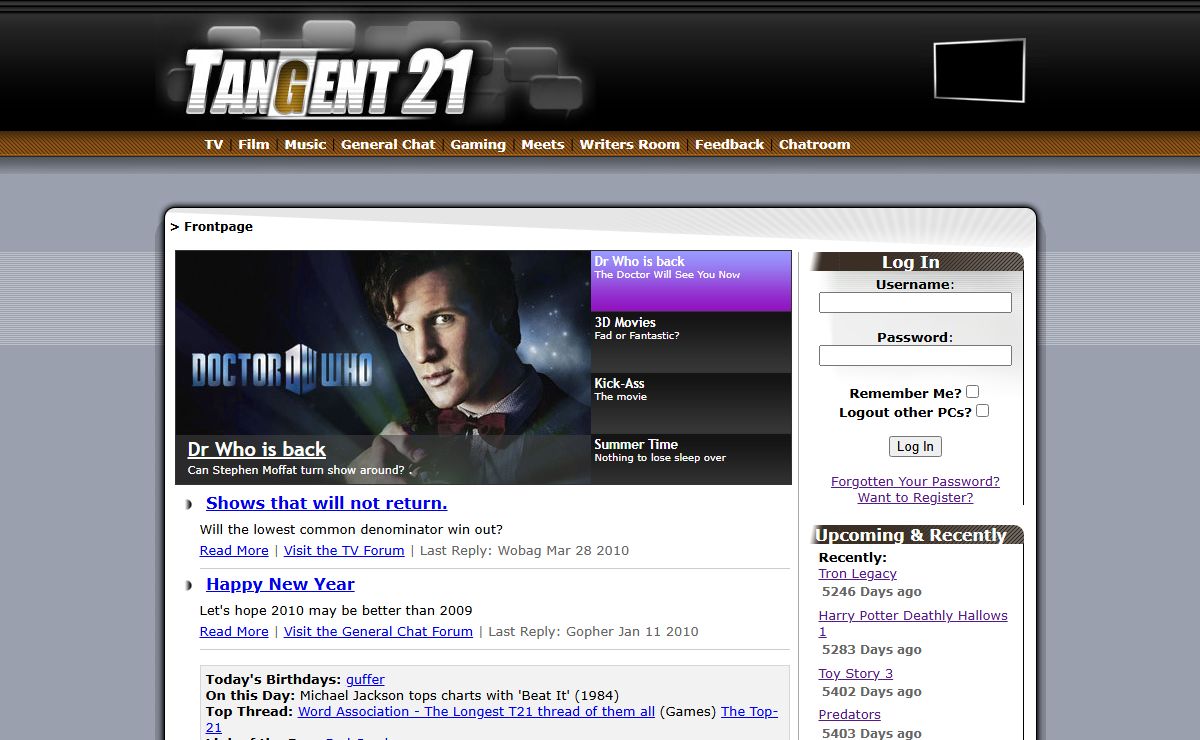Click the bullet icon beside Happy New Year
The width and height of the screenshot is (1200, 740).
[x=188, y=585]
